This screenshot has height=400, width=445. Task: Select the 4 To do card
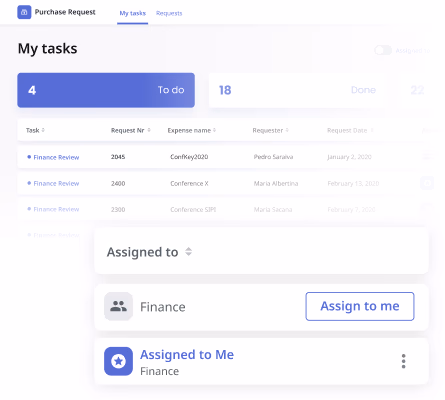tap(106, 90)
